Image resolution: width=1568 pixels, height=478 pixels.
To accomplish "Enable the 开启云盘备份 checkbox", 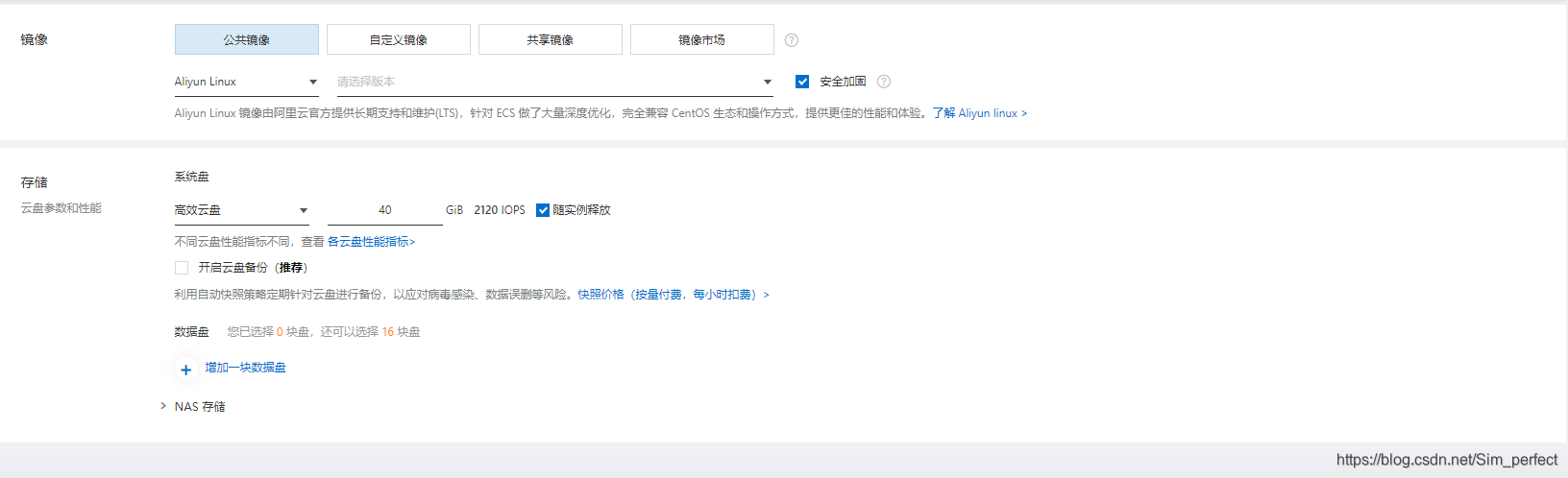I will pyautogui.click(x=182, y=268).
